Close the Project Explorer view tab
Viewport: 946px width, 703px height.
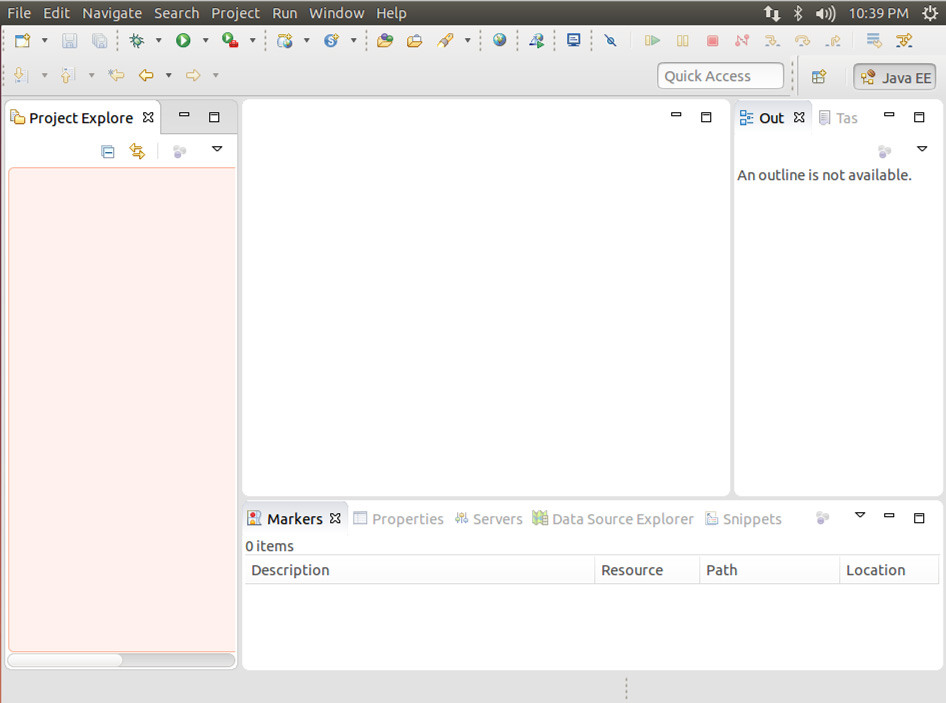[148, 117]
